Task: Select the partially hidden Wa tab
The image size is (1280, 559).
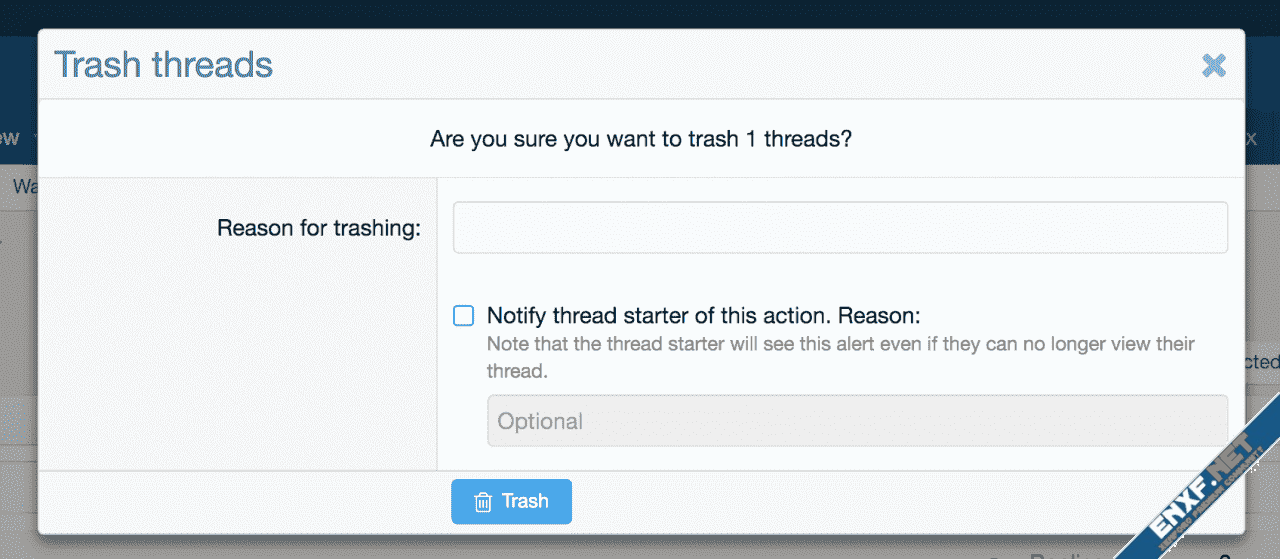Action: 24,187
